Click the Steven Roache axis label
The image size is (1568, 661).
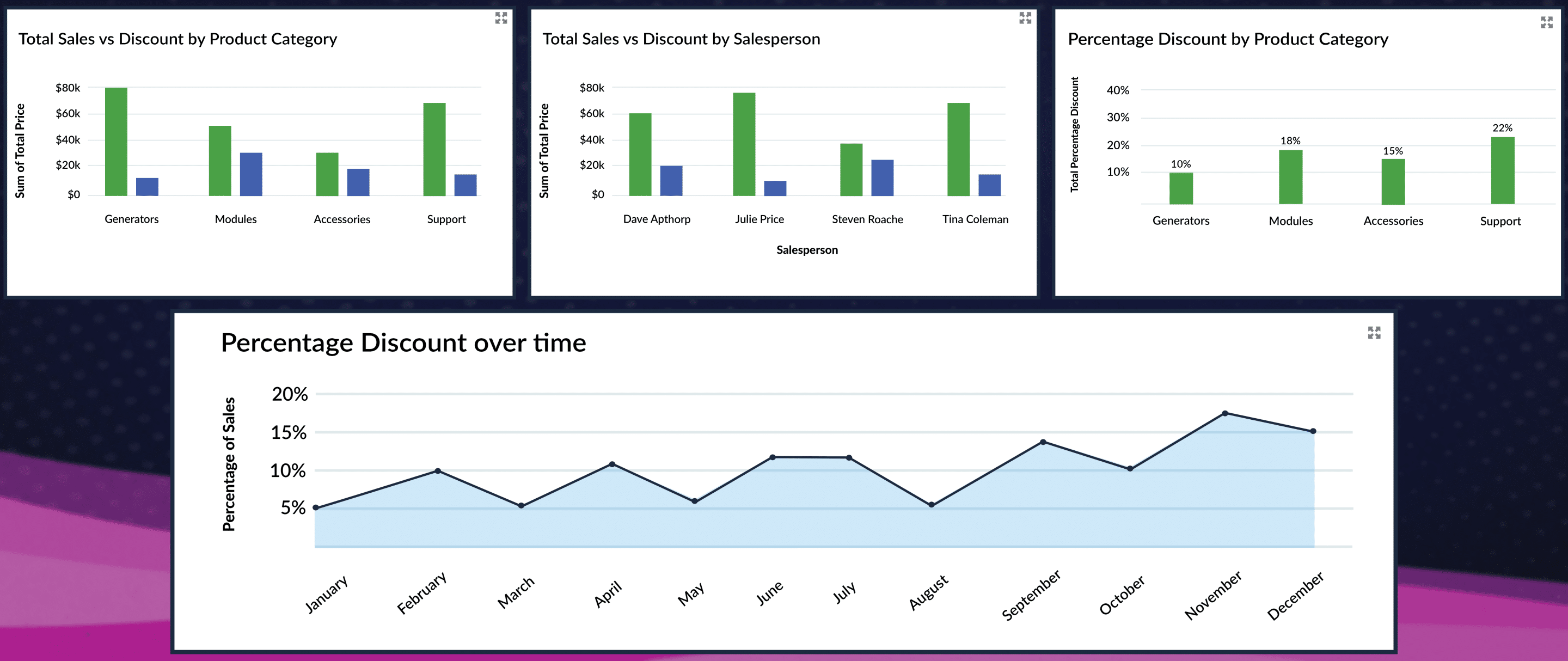tap(867, 219)
